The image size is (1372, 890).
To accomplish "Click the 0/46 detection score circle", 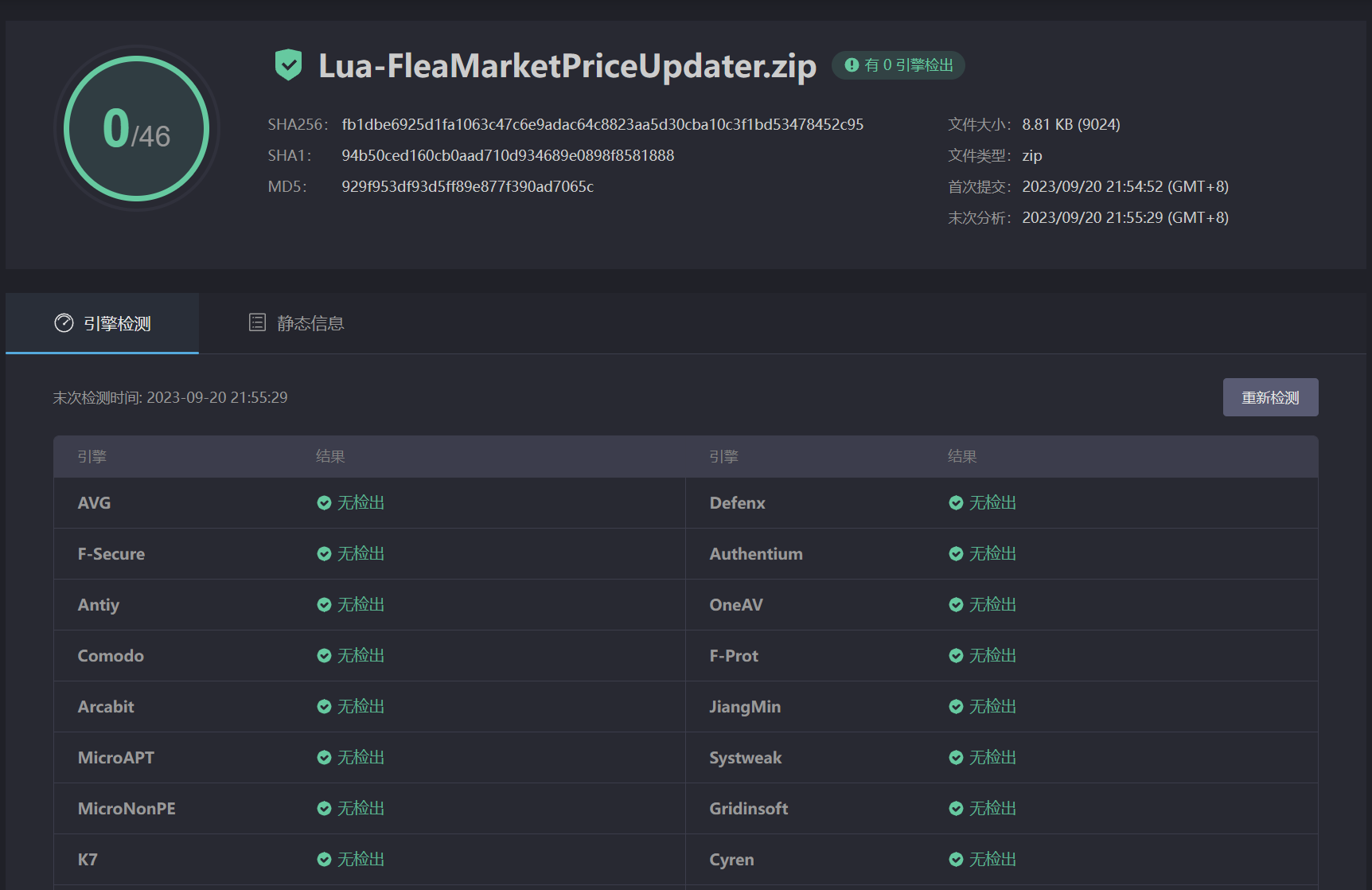I will pos(137,129).
